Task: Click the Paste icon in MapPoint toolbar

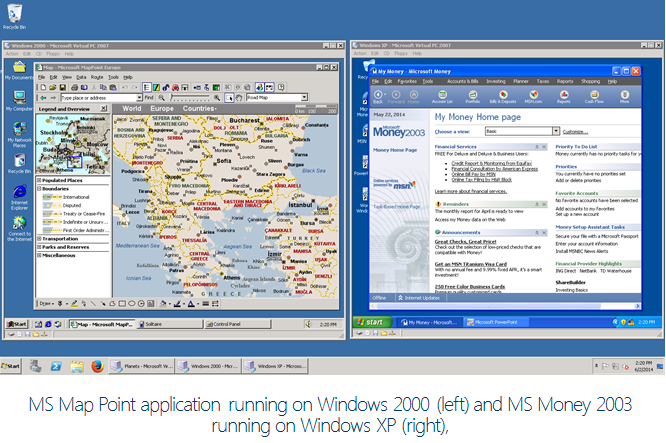Action: pyautogui.click(x=113, y=87)
